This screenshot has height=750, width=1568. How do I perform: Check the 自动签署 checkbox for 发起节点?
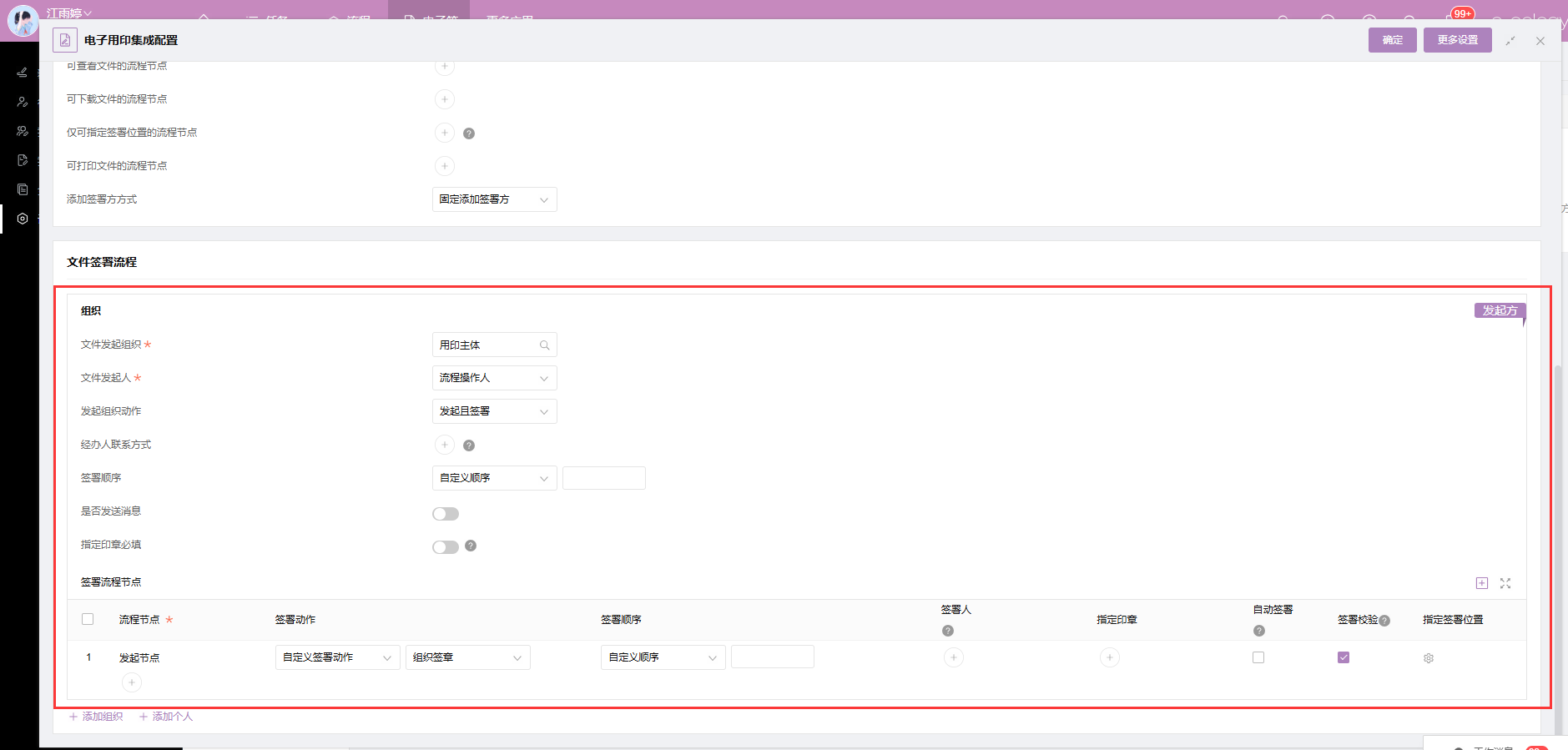click(x=1258, y=657)
